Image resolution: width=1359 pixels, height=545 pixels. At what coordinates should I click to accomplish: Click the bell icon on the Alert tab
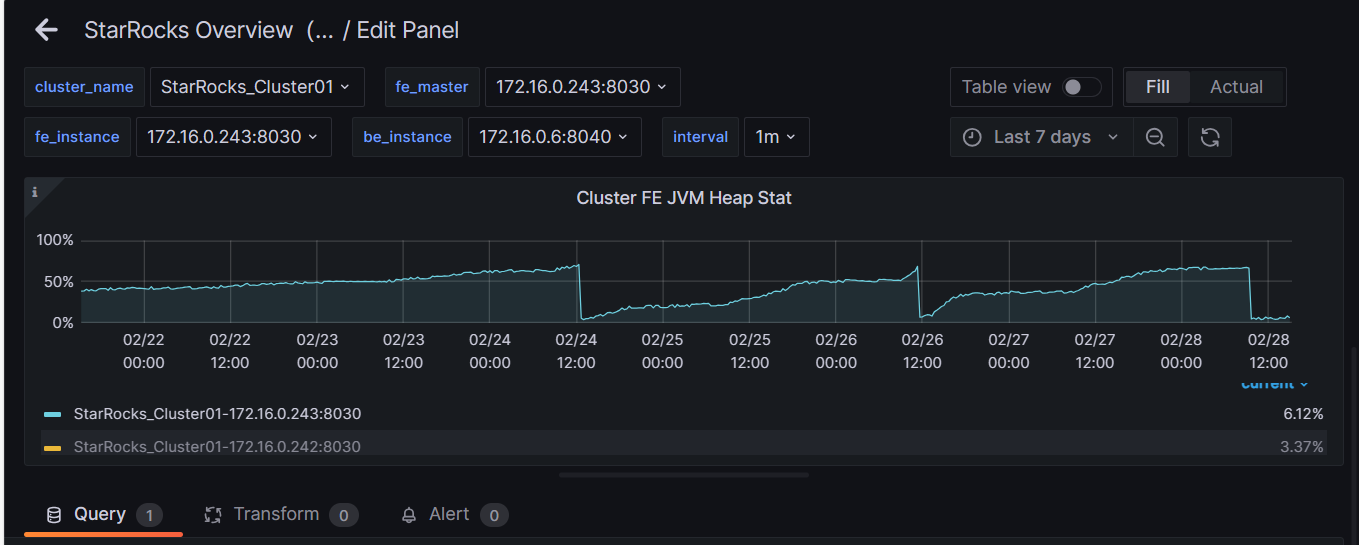tap(409, 515)
